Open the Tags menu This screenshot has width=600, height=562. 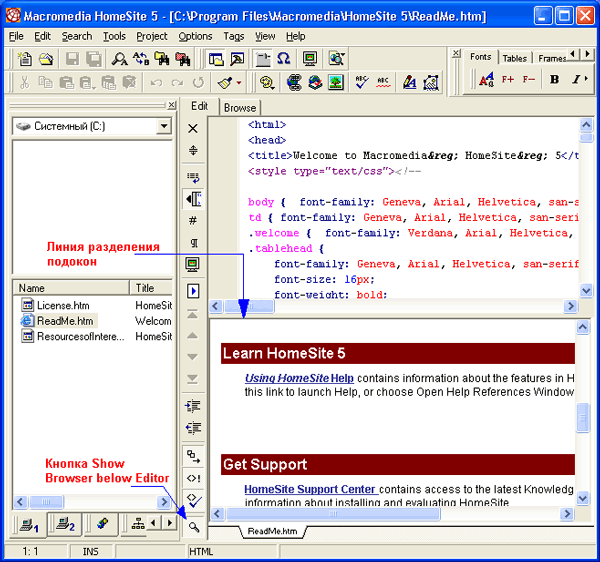point(233,36)
